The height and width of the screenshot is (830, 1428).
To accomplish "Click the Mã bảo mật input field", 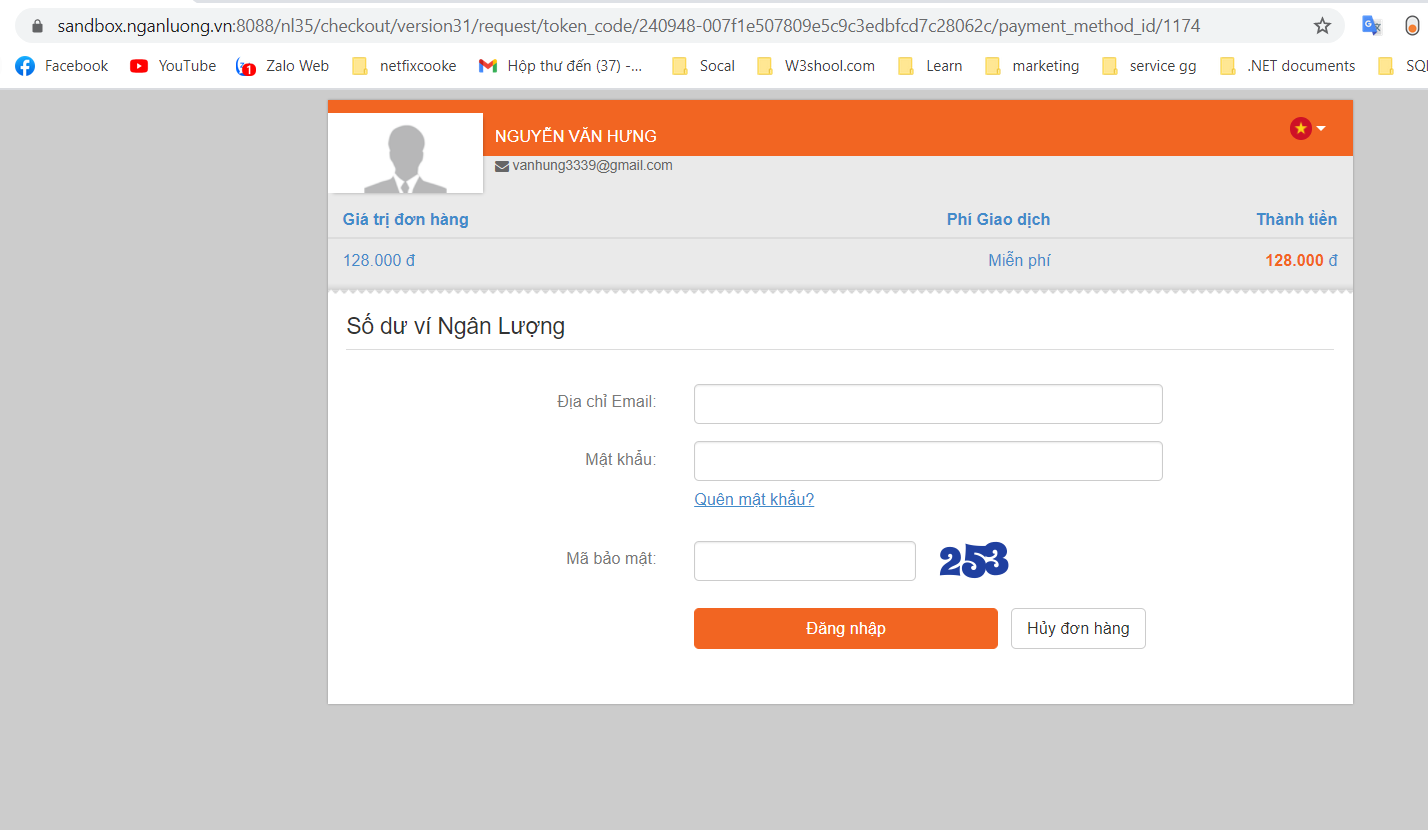I will pos(805,561).
